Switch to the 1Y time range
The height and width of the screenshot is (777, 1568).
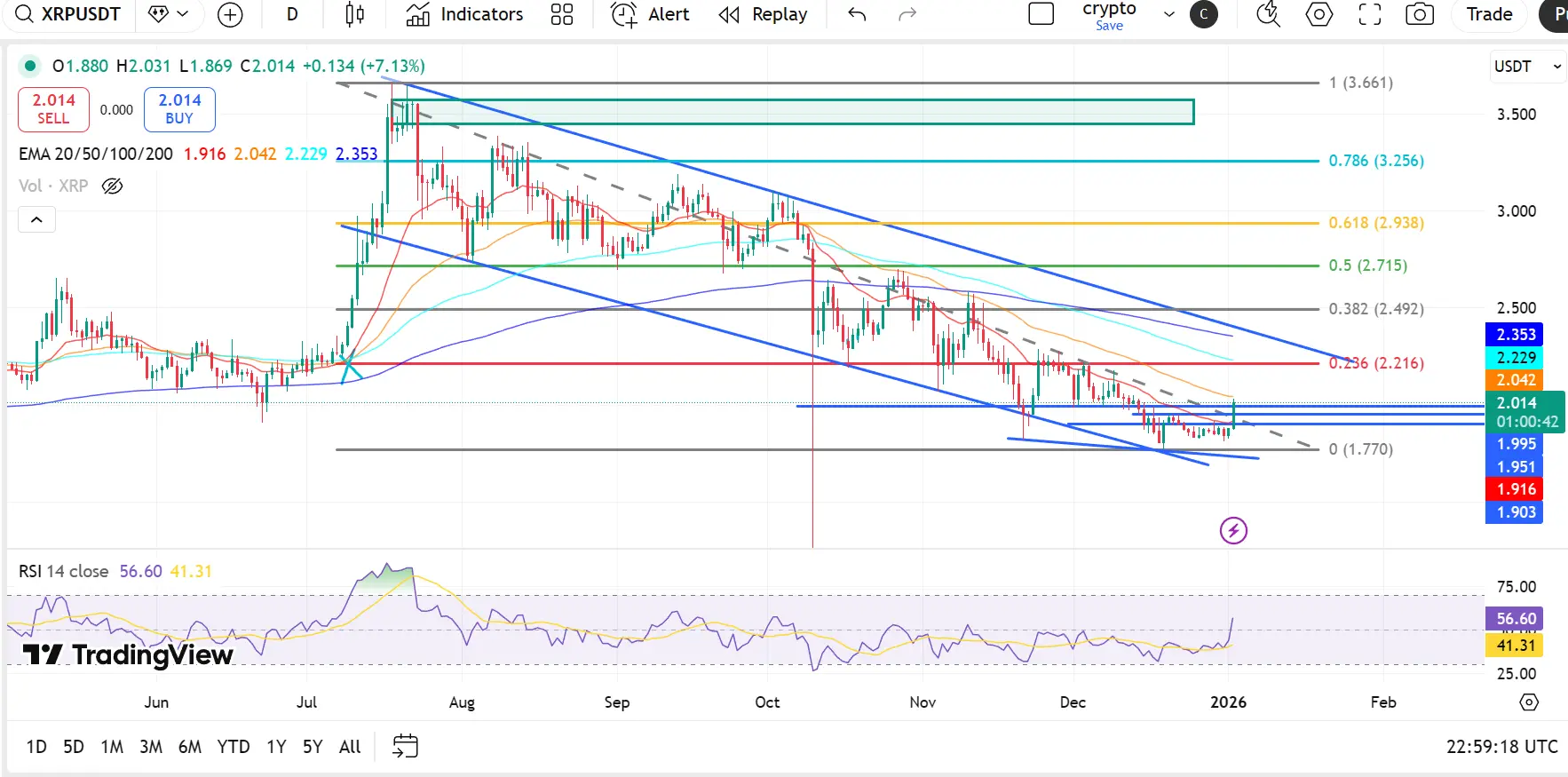click(276, 747)
